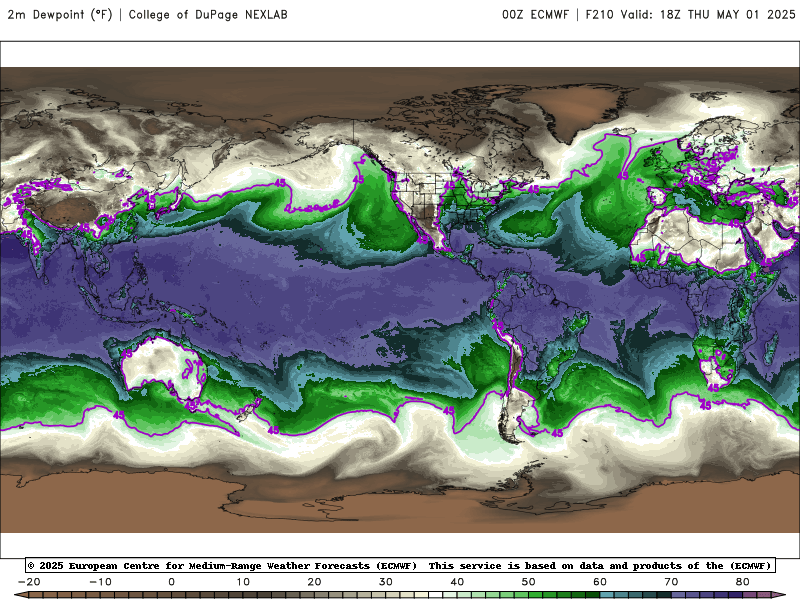Click the -10 legend scale value
Image resolution: width=800 pixels, height=600 pixels.
click(x=101, y=582)
